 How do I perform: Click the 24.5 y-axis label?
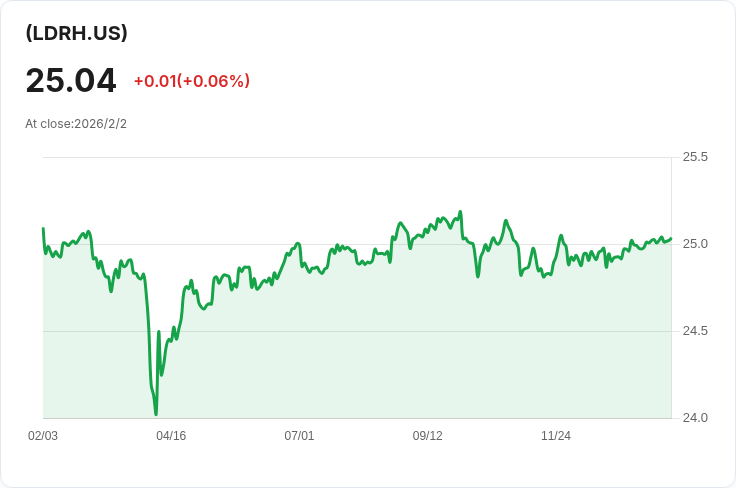pyautogui.click(x=695, y=331)
